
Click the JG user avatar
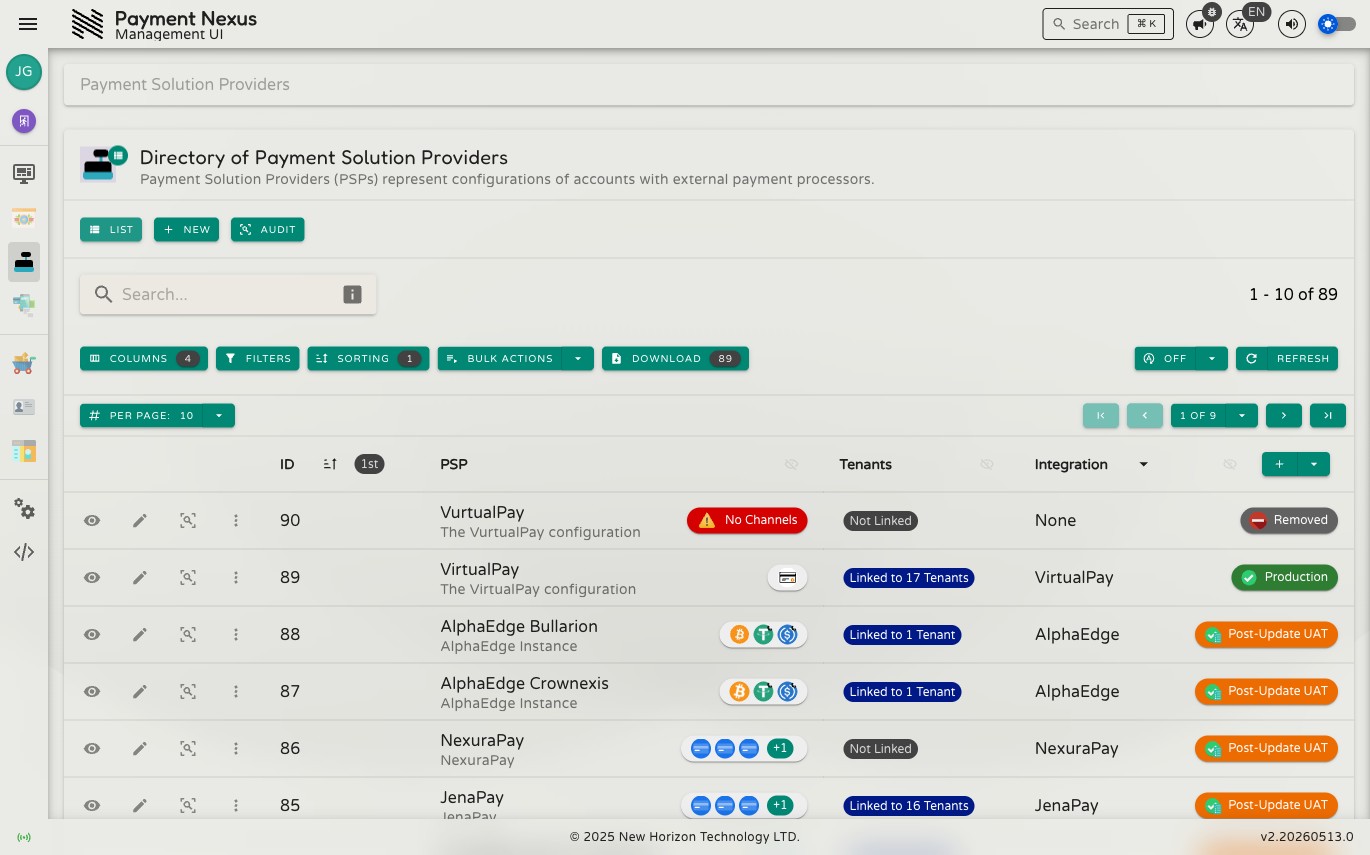[x=24, y=72]
